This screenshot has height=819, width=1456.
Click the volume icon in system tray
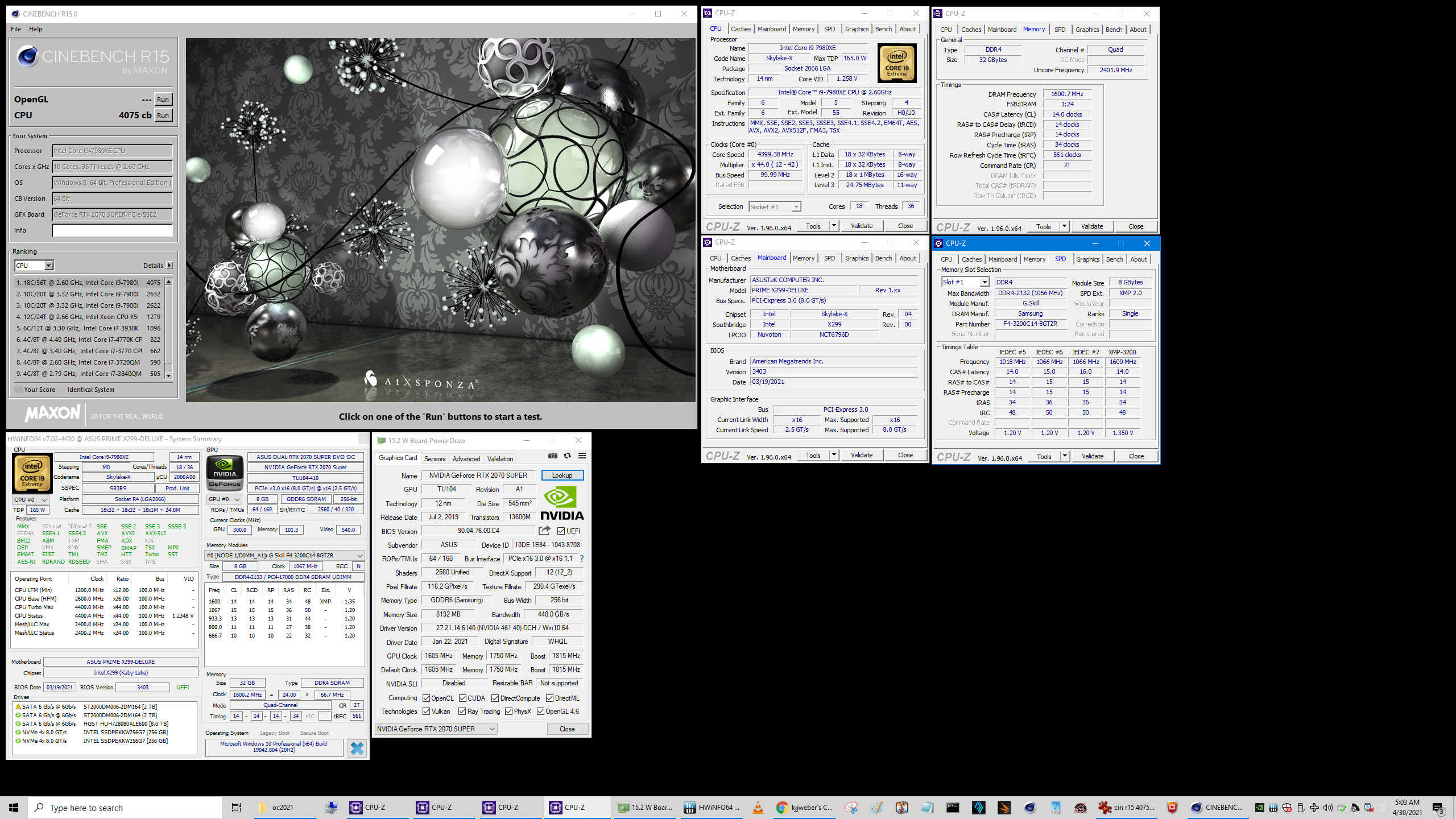point(1328,808)
